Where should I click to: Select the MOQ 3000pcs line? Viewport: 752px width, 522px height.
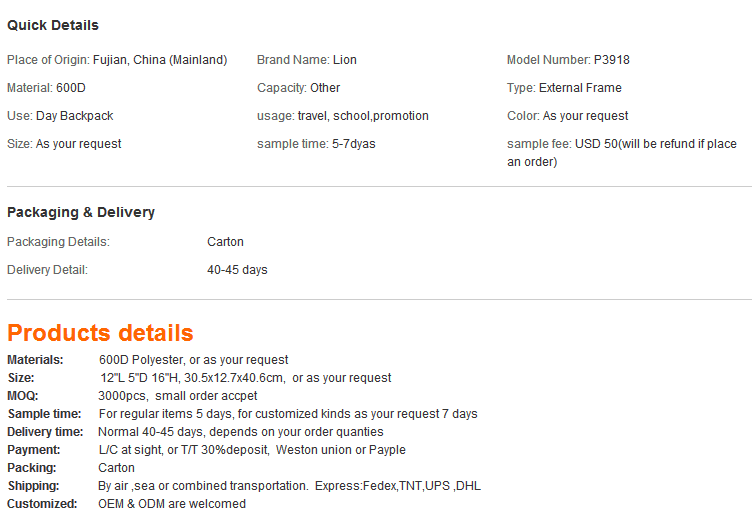(132, 396)
